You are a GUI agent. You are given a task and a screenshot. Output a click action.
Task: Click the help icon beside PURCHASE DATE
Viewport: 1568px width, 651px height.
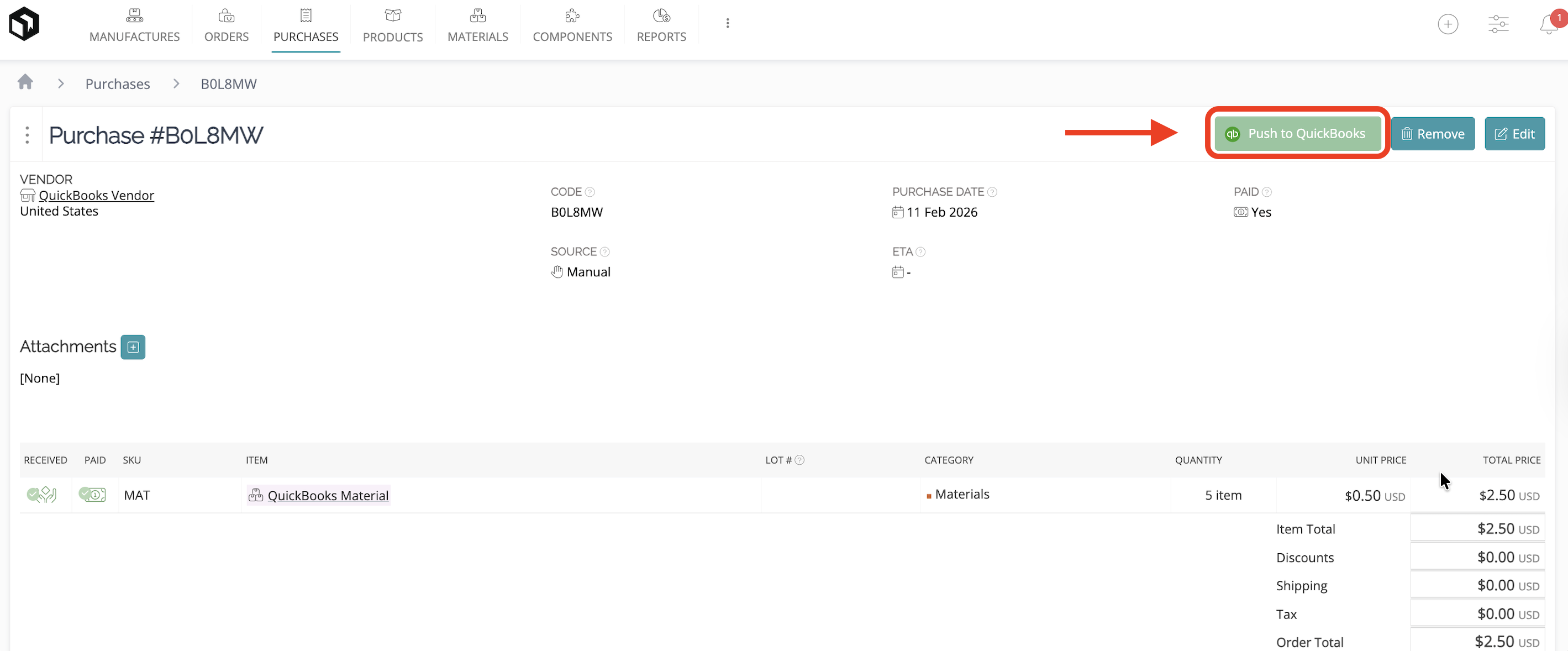point(992,192)
